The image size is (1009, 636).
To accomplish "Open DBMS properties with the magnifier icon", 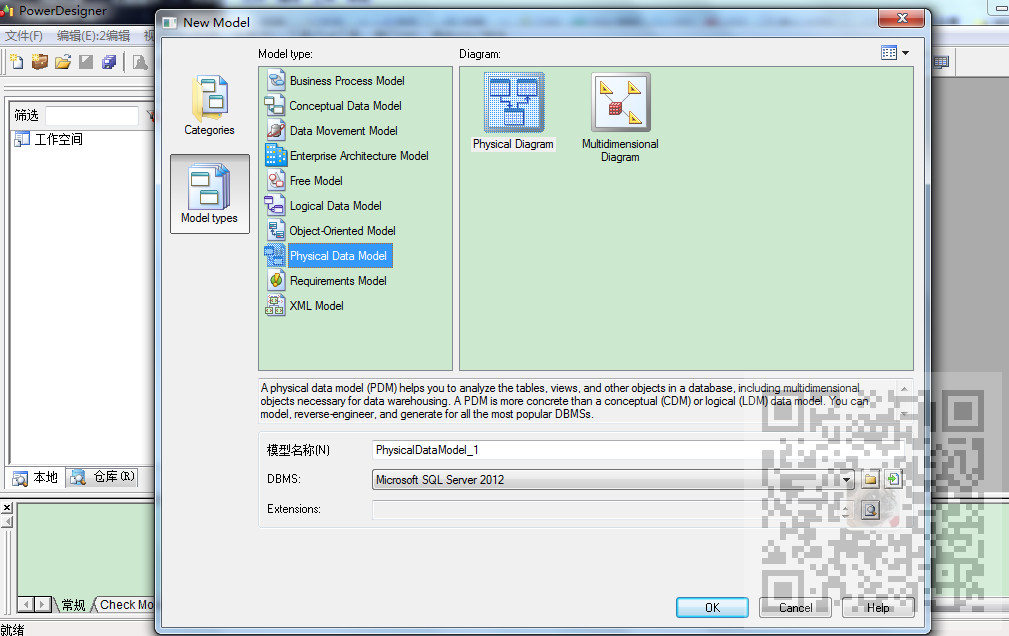I will pyautogui.click(x=870, y=510).
